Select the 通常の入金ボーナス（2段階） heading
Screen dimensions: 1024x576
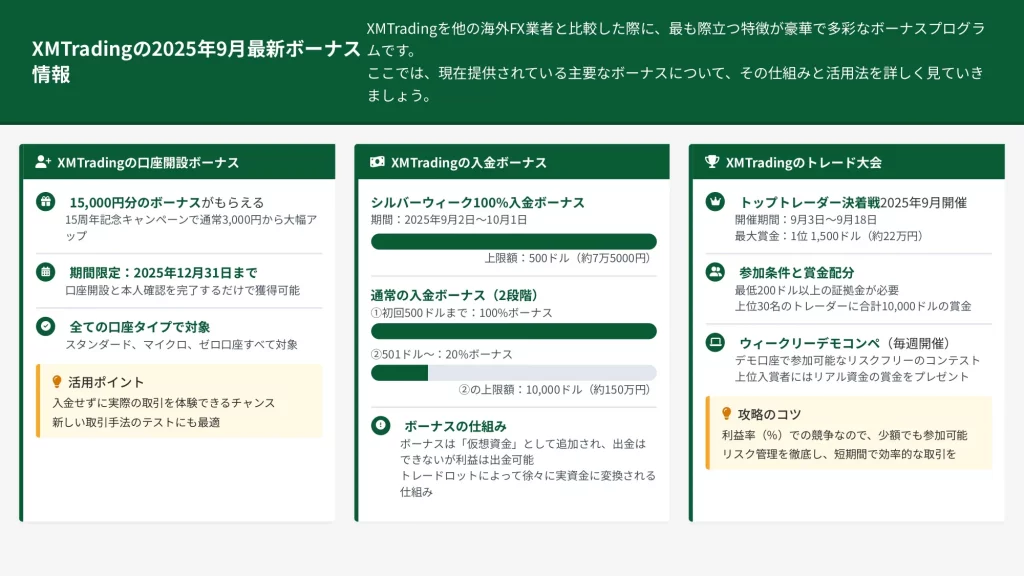454,294
